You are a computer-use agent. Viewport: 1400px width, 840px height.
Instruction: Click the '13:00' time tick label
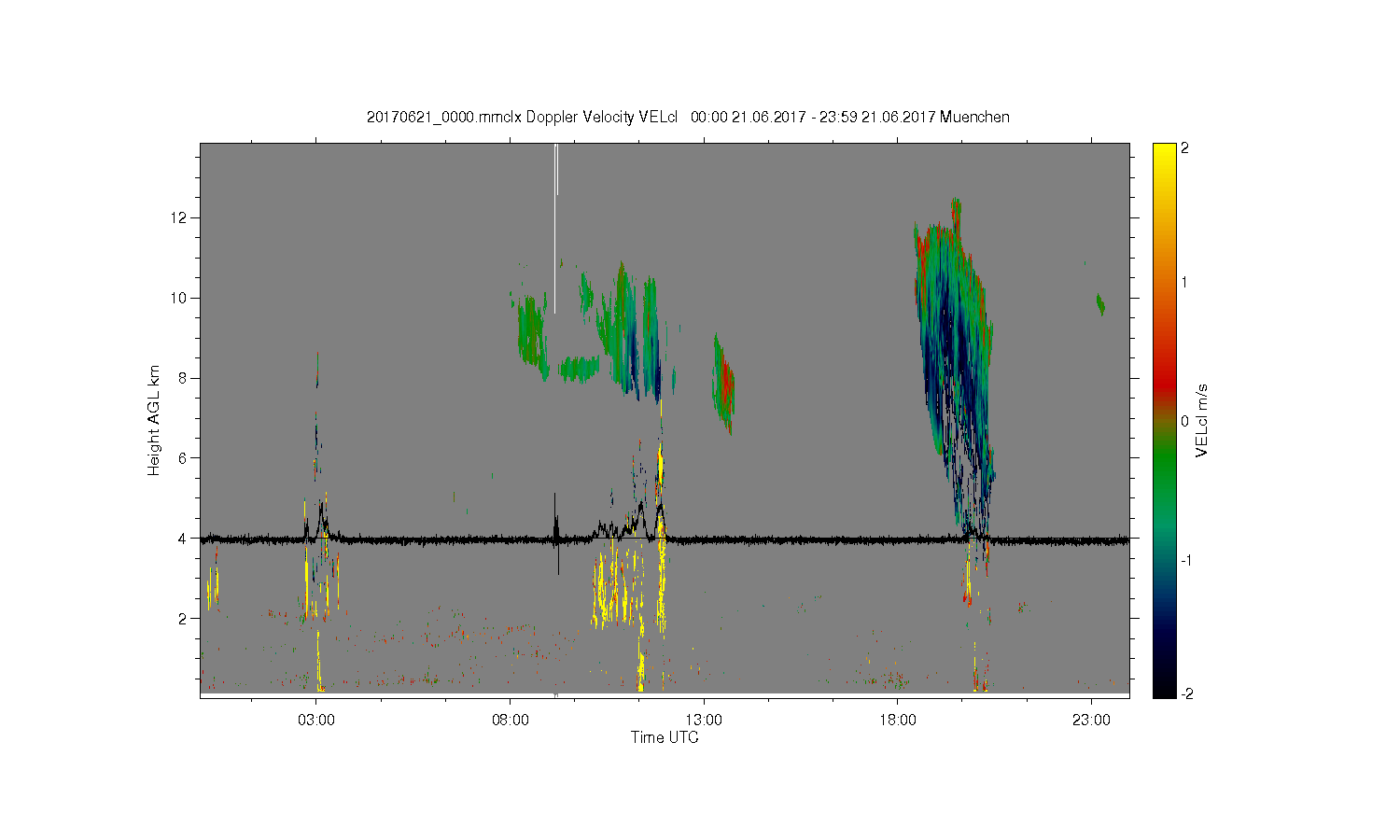coord(704,721)
